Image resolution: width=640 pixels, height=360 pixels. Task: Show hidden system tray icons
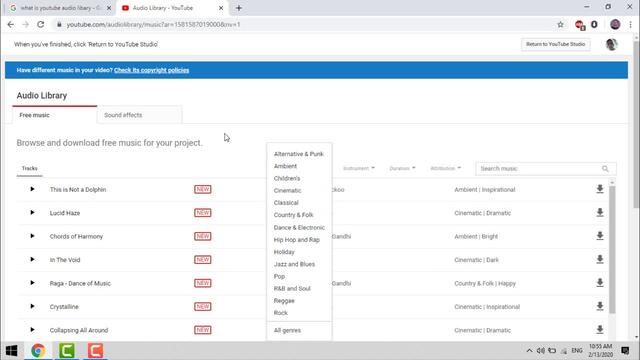(529, 351)
